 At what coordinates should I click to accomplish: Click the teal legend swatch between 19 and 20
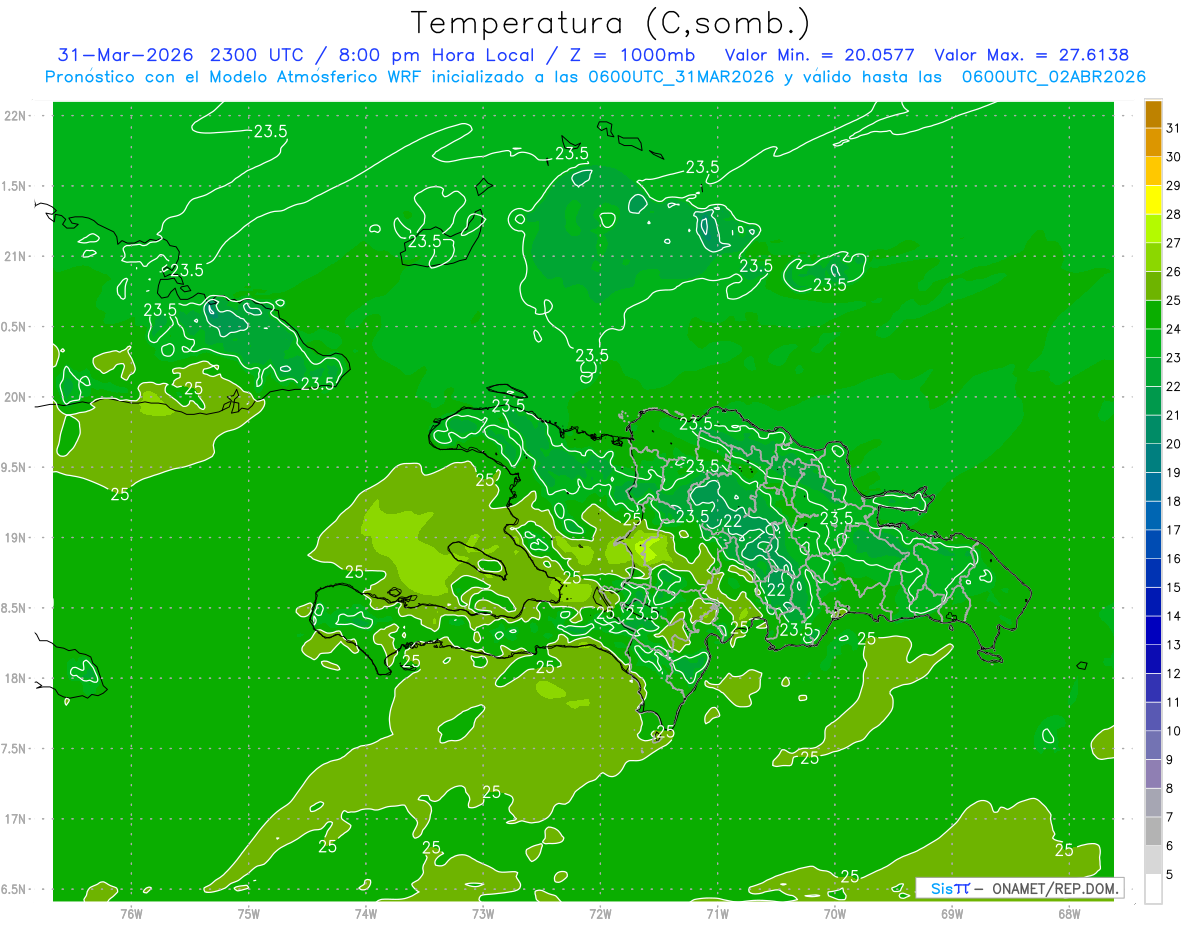tap(1153, 458)
